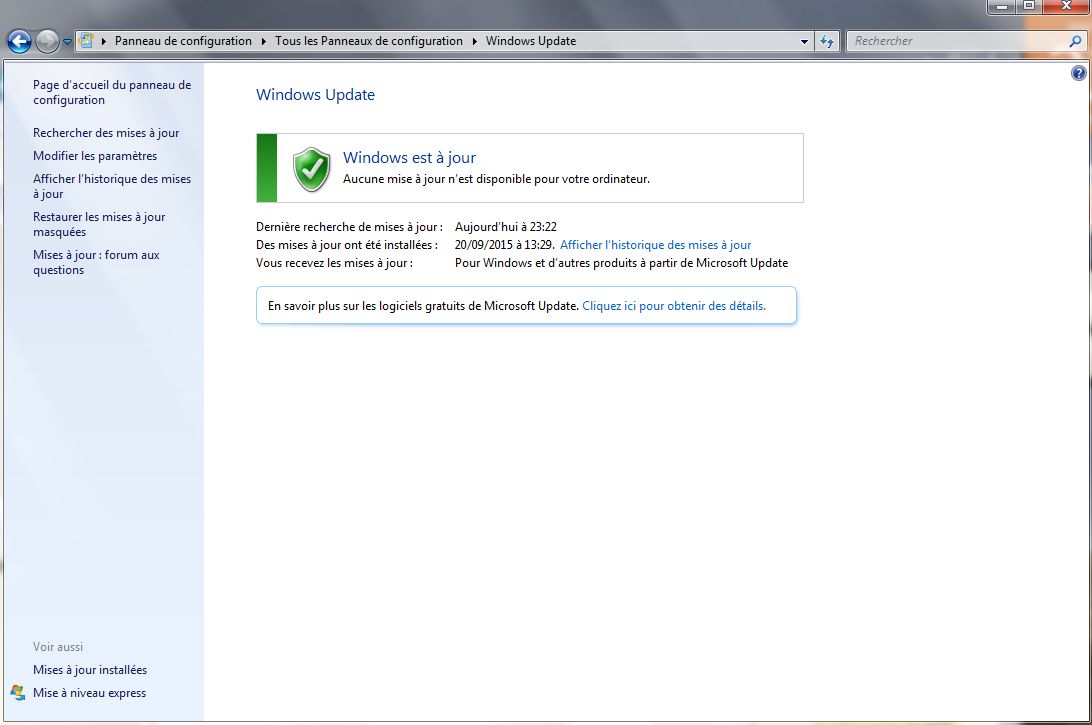Open Page d'accueil du panneau de configuration

(112, 93)
